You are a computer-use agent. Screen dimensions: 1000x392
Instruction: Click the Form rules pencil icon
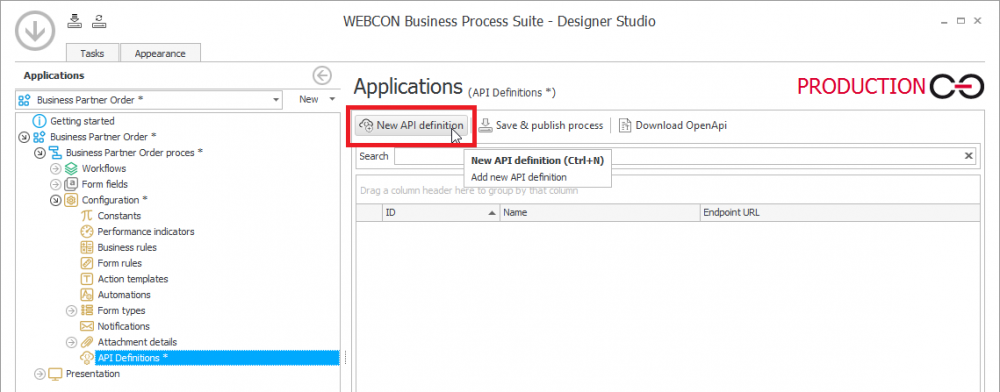click(x=87, y=263)
